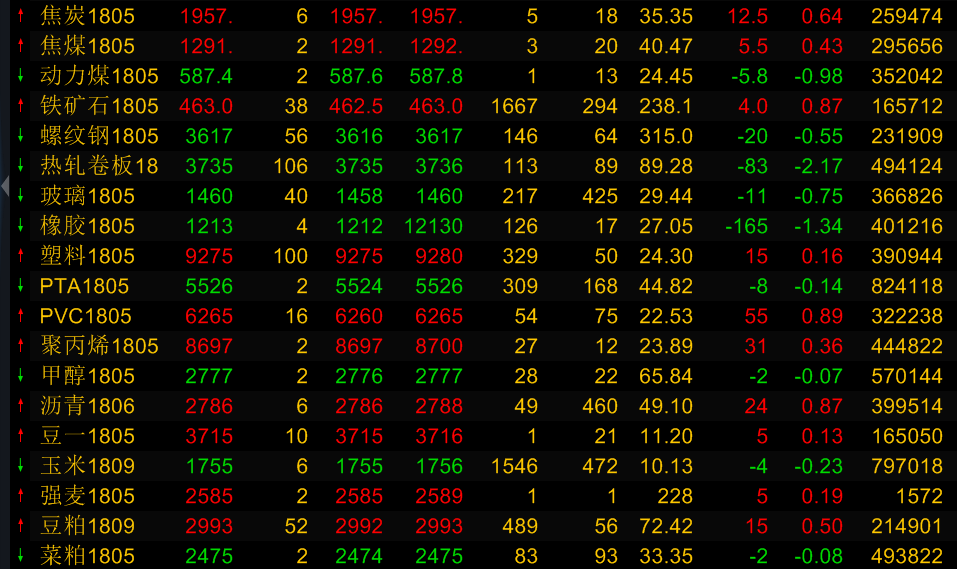
Task: Select the 塑料1805 contract name
Action: pyautogui.click(x=87, y=256)
